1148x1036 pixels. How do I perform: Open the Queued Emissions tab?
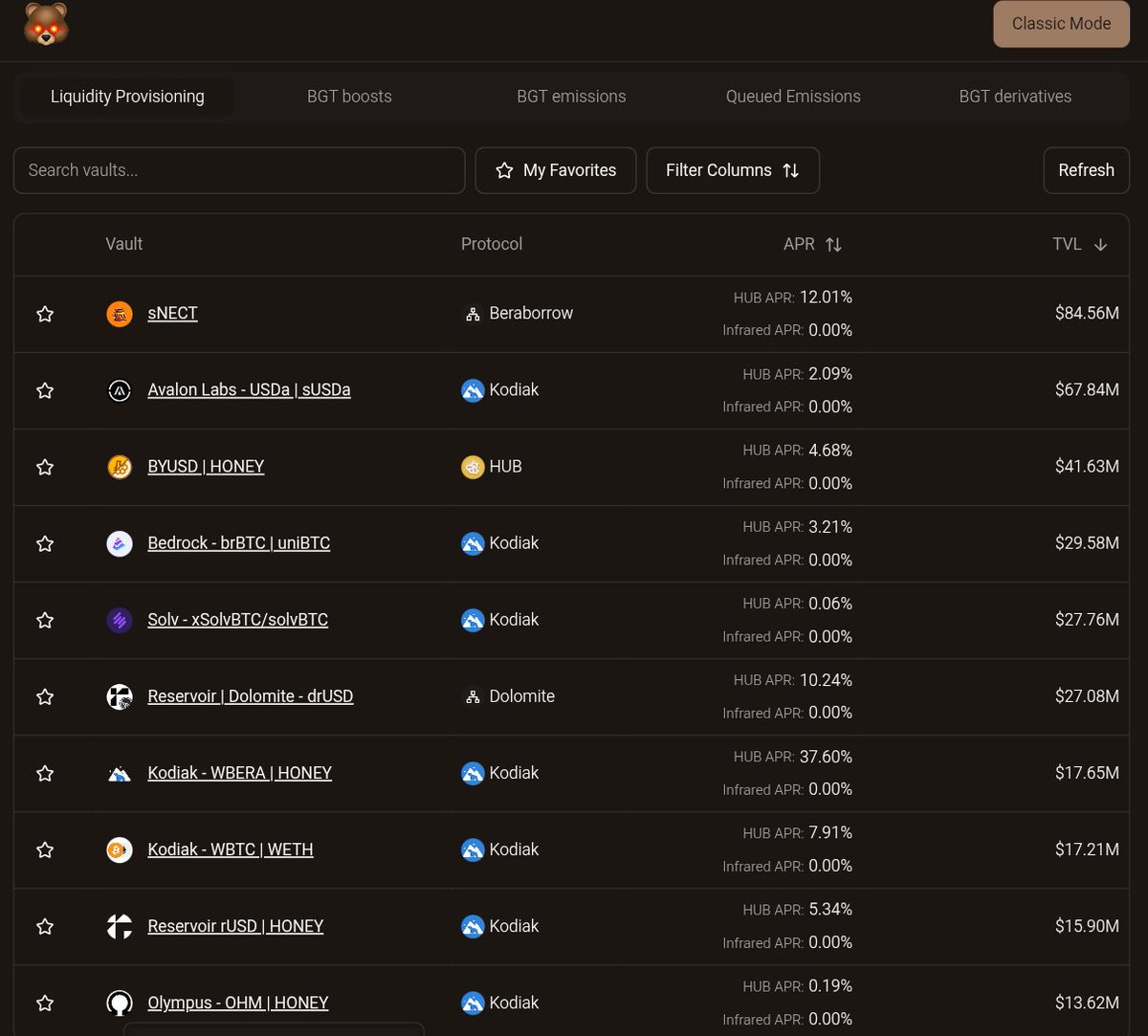pos(792,96)
